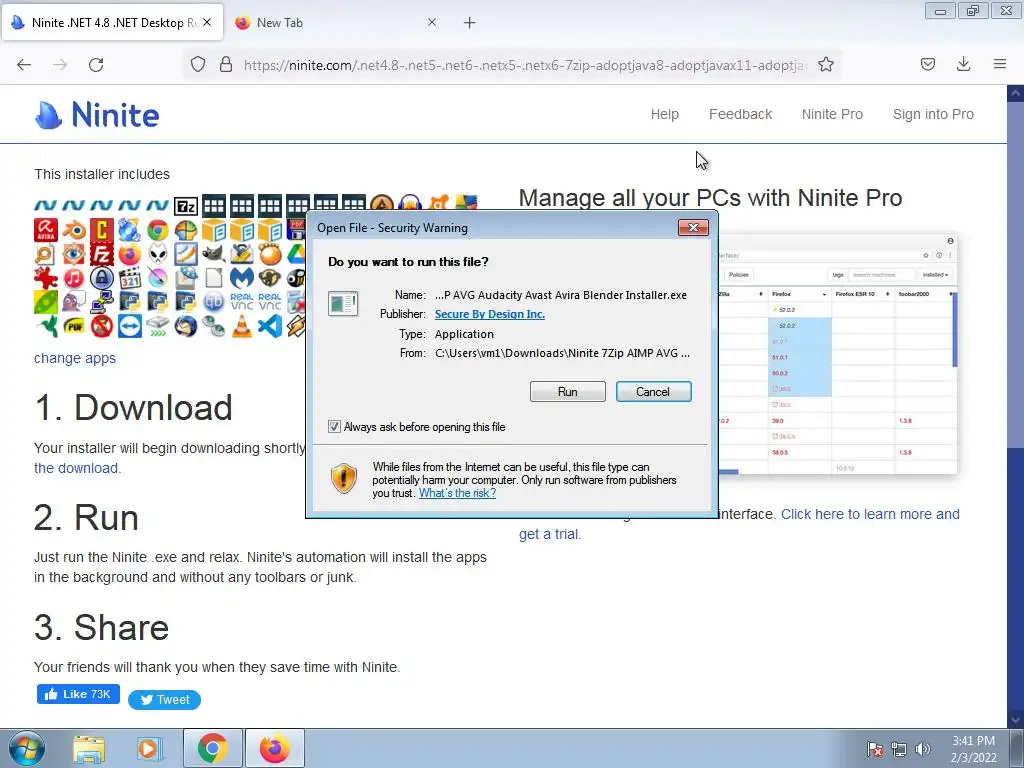Click the Firefox icon in installer list

(130, 253)
